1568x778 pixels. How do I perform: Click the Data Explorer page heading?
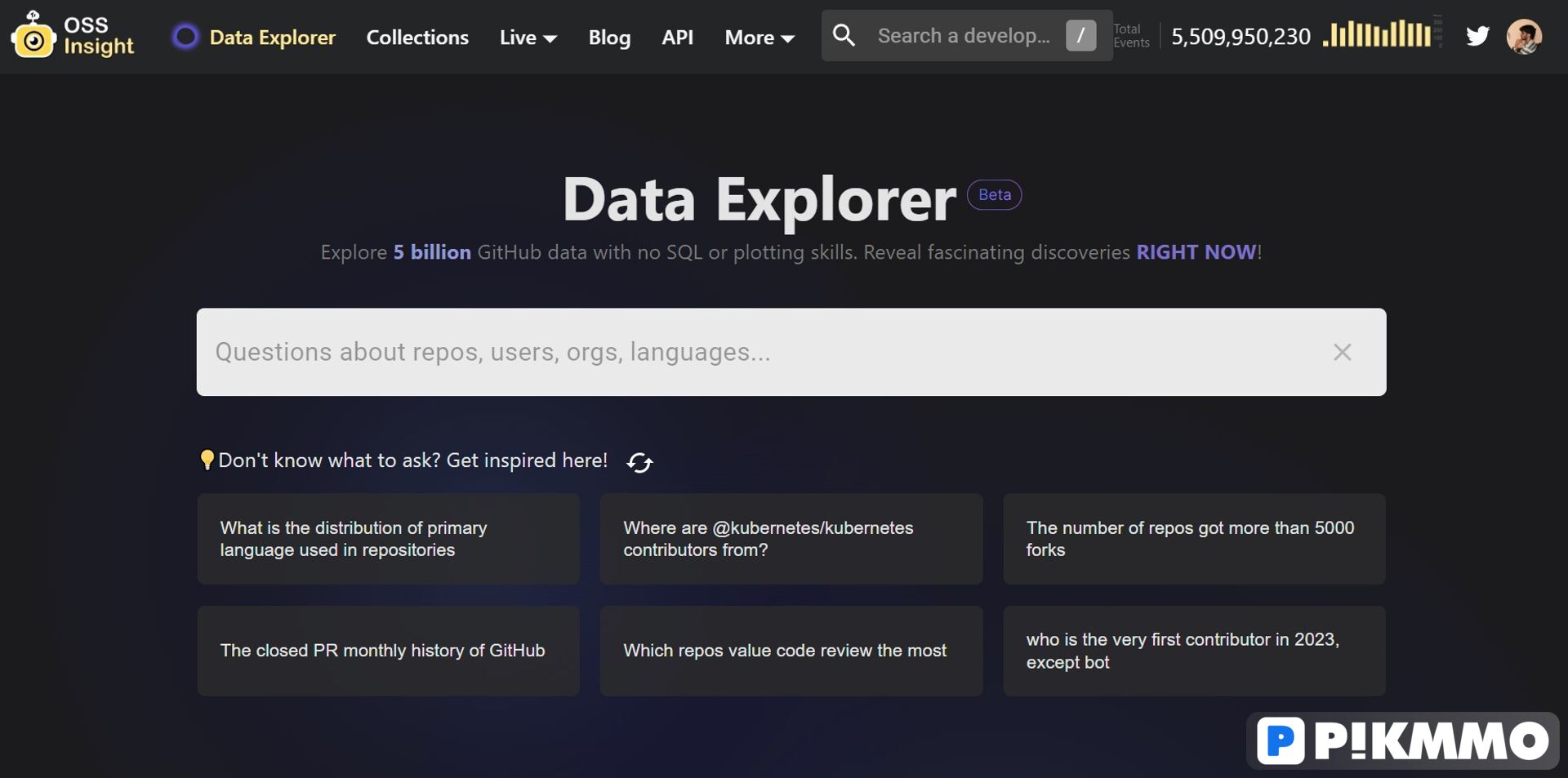pos(759,199)
